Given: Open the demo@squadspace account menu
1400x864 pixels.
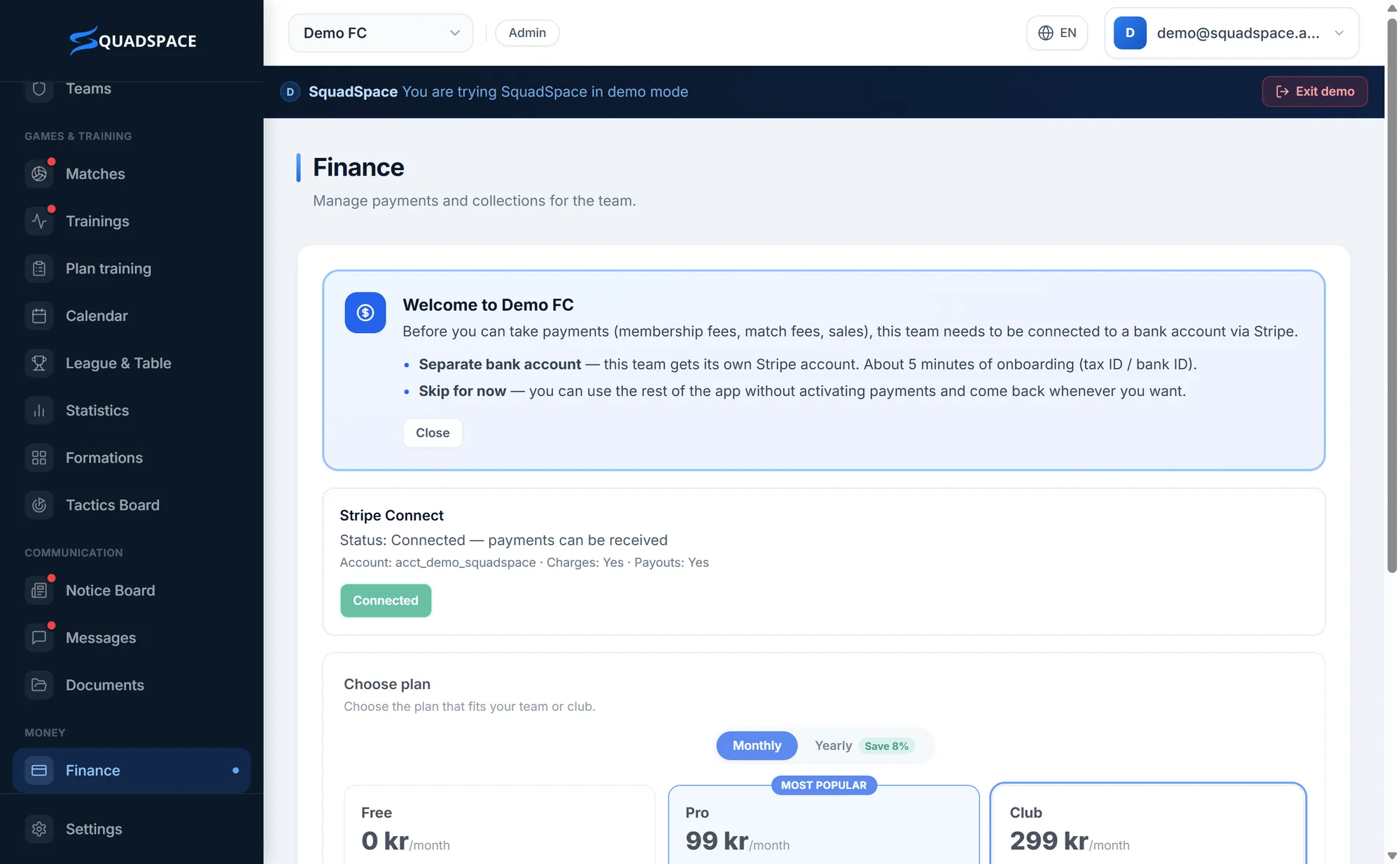Looking at the screenshot, I should [x=1232, y=33].
